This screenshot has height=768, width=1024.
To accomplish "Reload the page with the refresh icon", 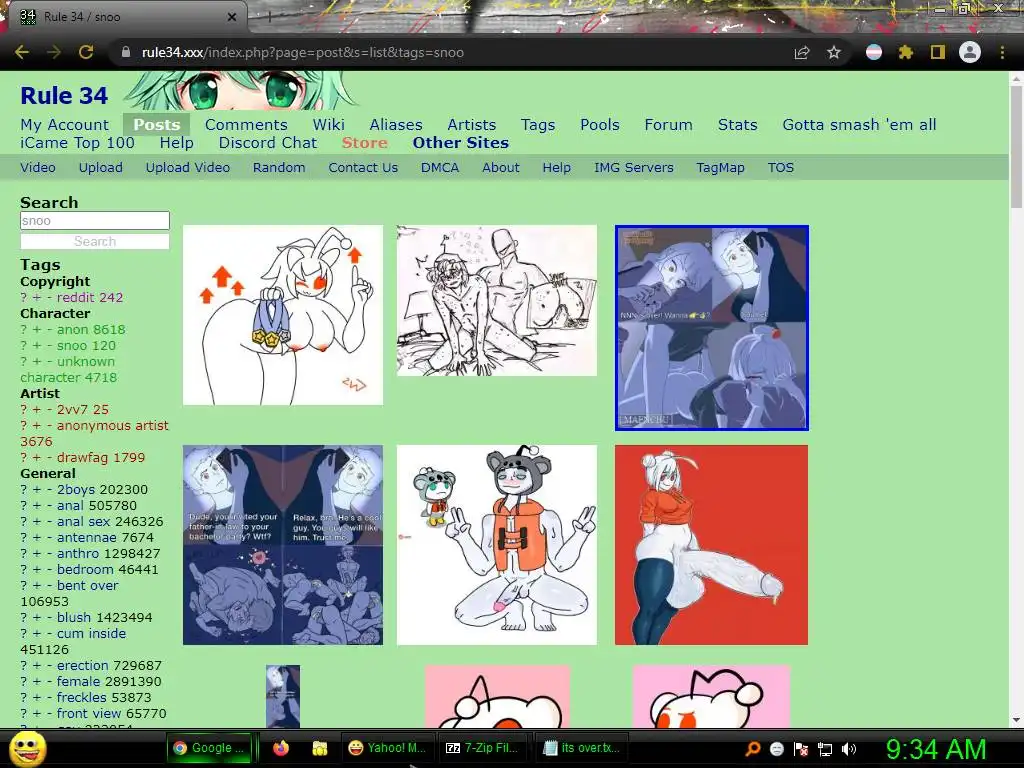I will tap(86, 52).
